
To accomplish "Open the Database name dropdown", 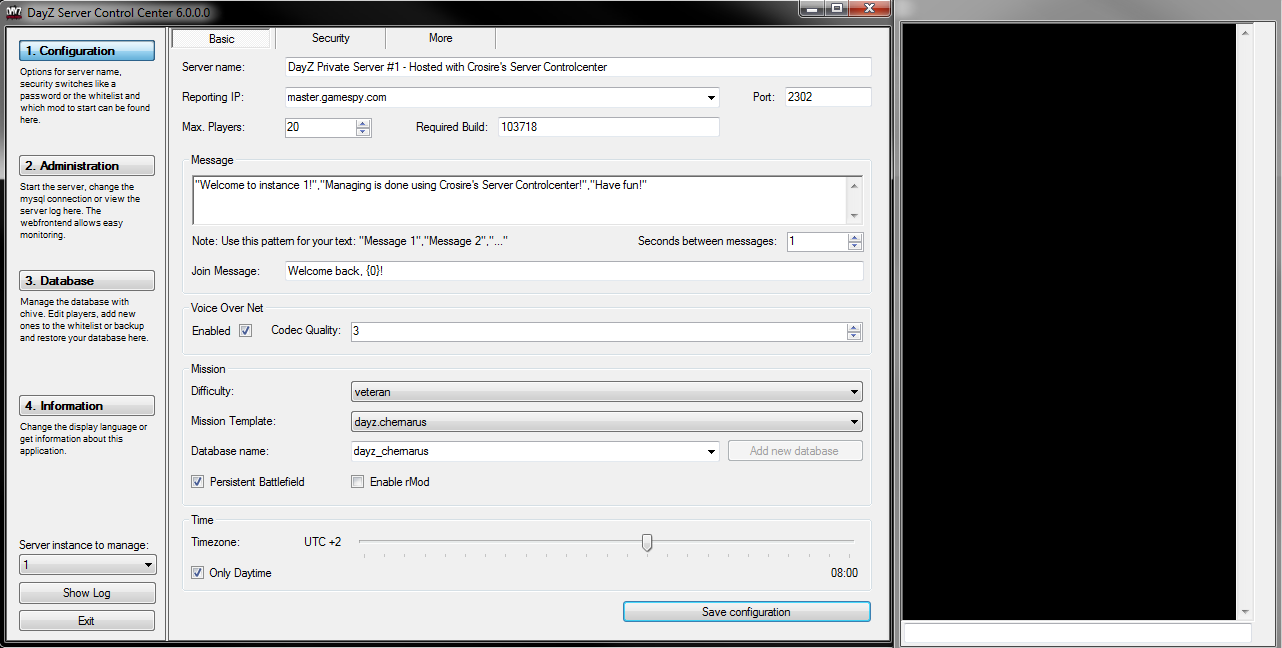I will [x=711, y=451].
